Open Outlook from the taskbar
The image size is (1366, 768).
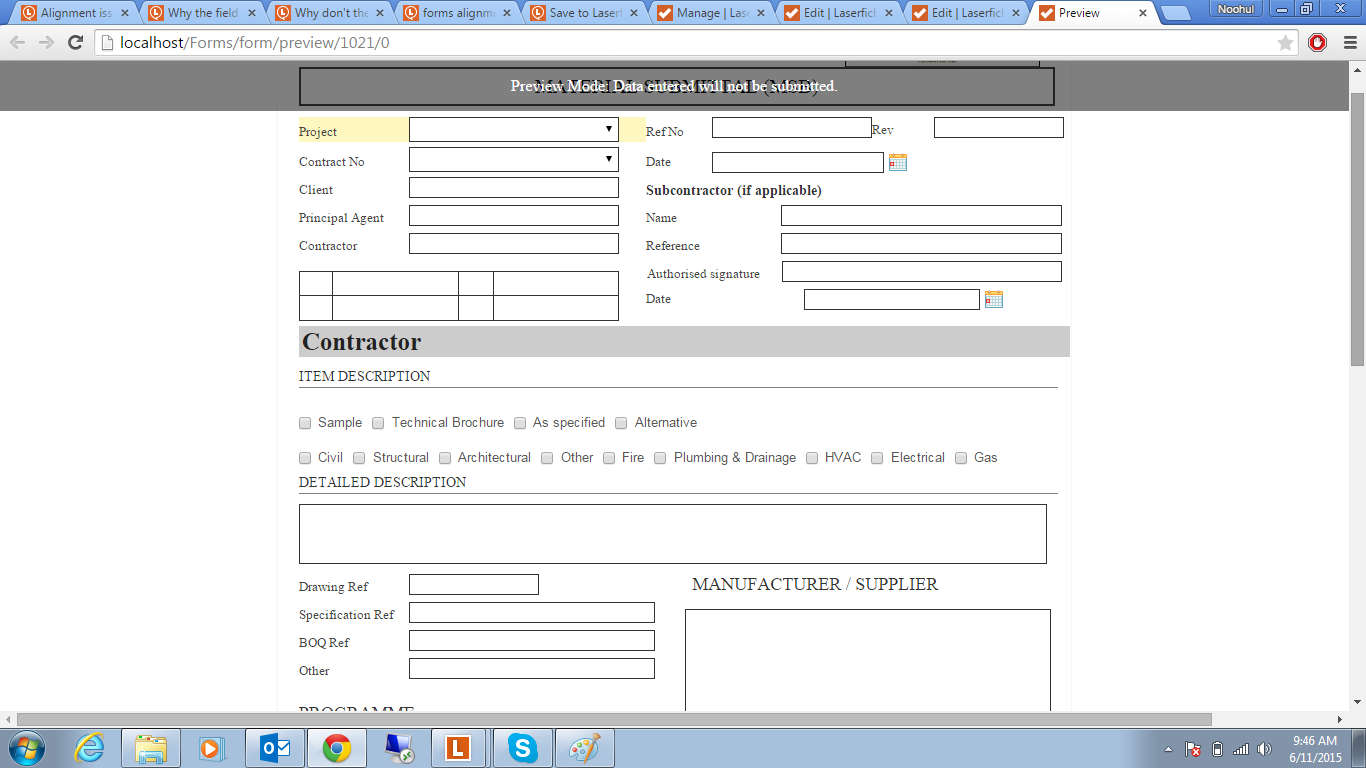(274, 748)
